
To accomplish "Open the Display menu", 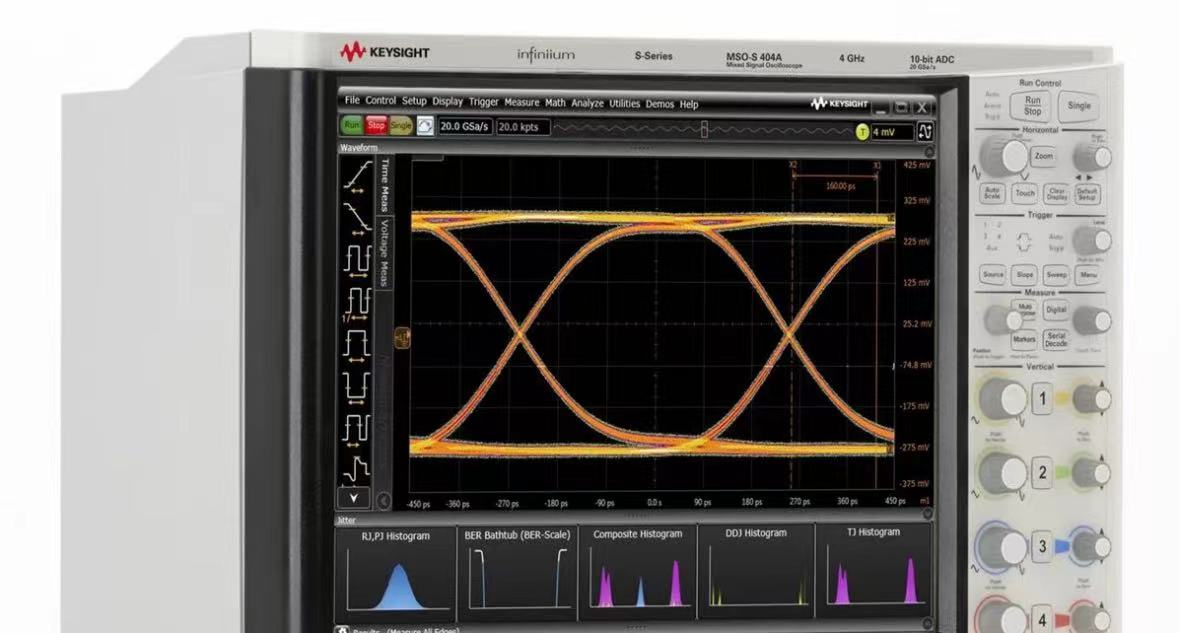I will (447, 101).
